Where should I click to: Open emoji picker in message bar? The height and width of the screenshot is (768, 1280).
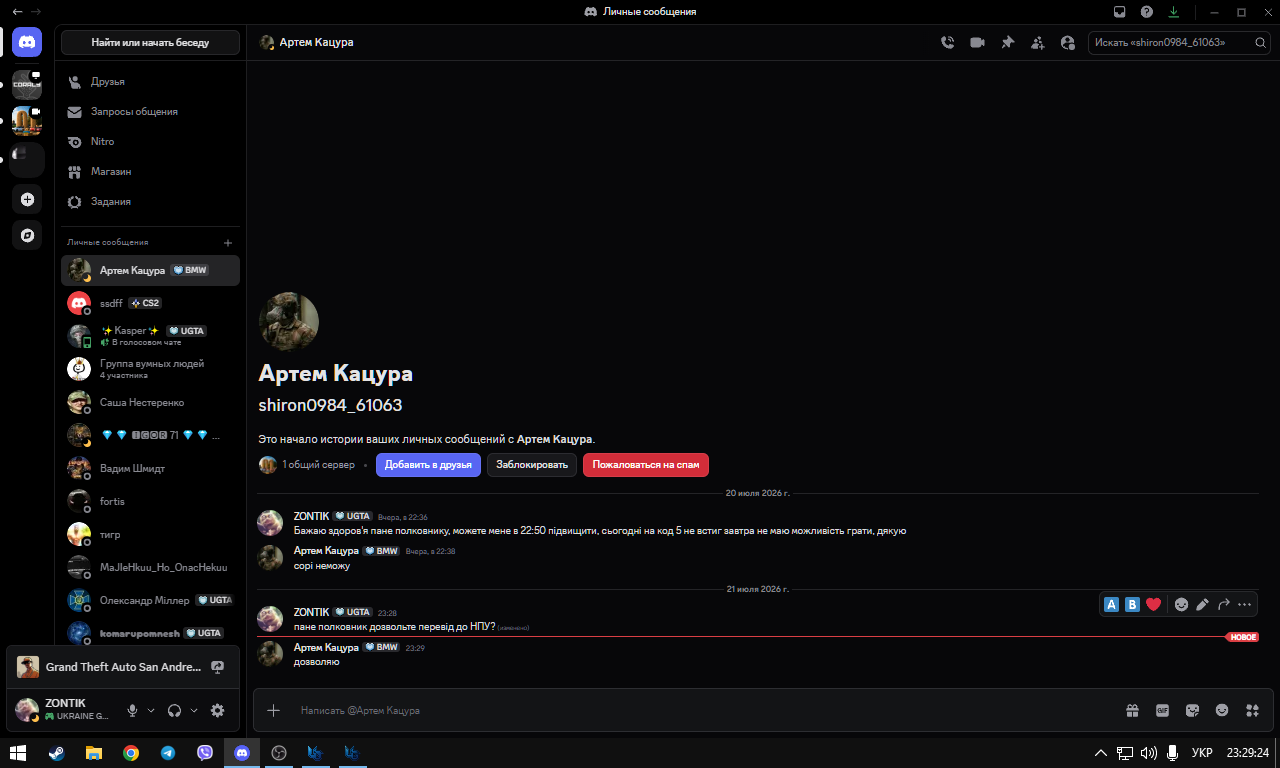pos(1222,710)
